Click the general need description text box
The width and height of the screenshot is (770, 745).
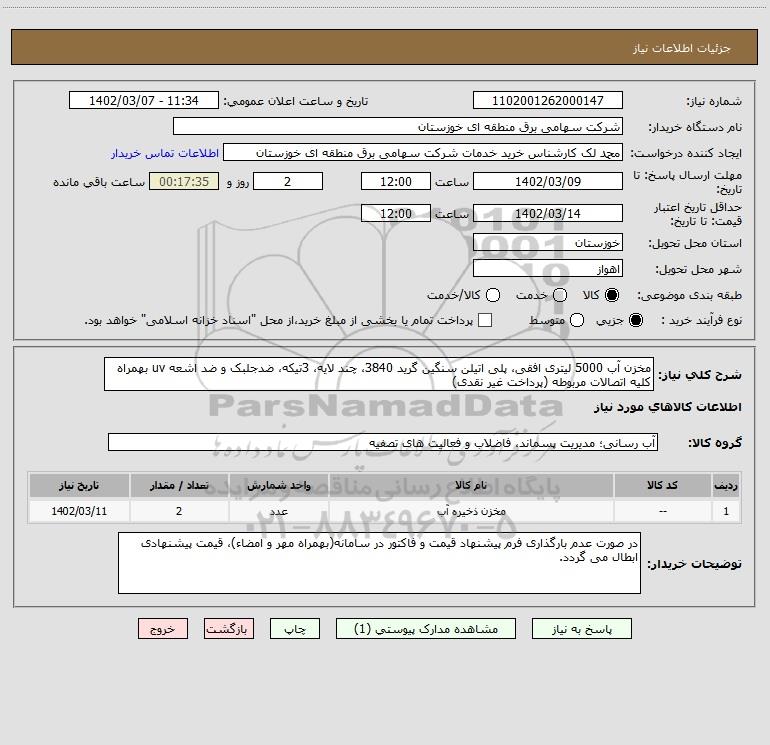pyautogui.click(x=379, y=375)
